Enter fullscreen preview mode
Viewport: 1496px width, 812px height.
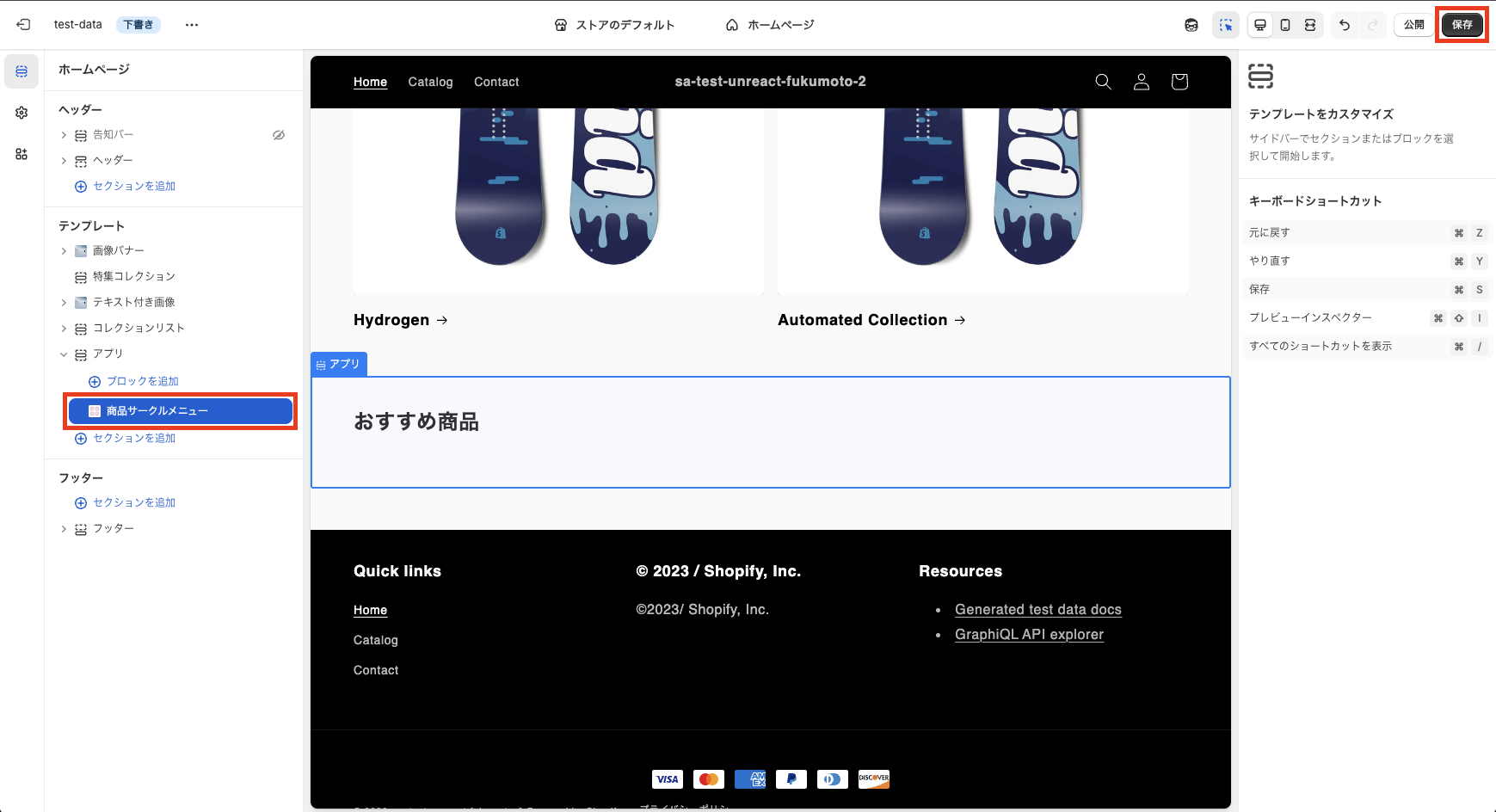tap(1310, 25)
